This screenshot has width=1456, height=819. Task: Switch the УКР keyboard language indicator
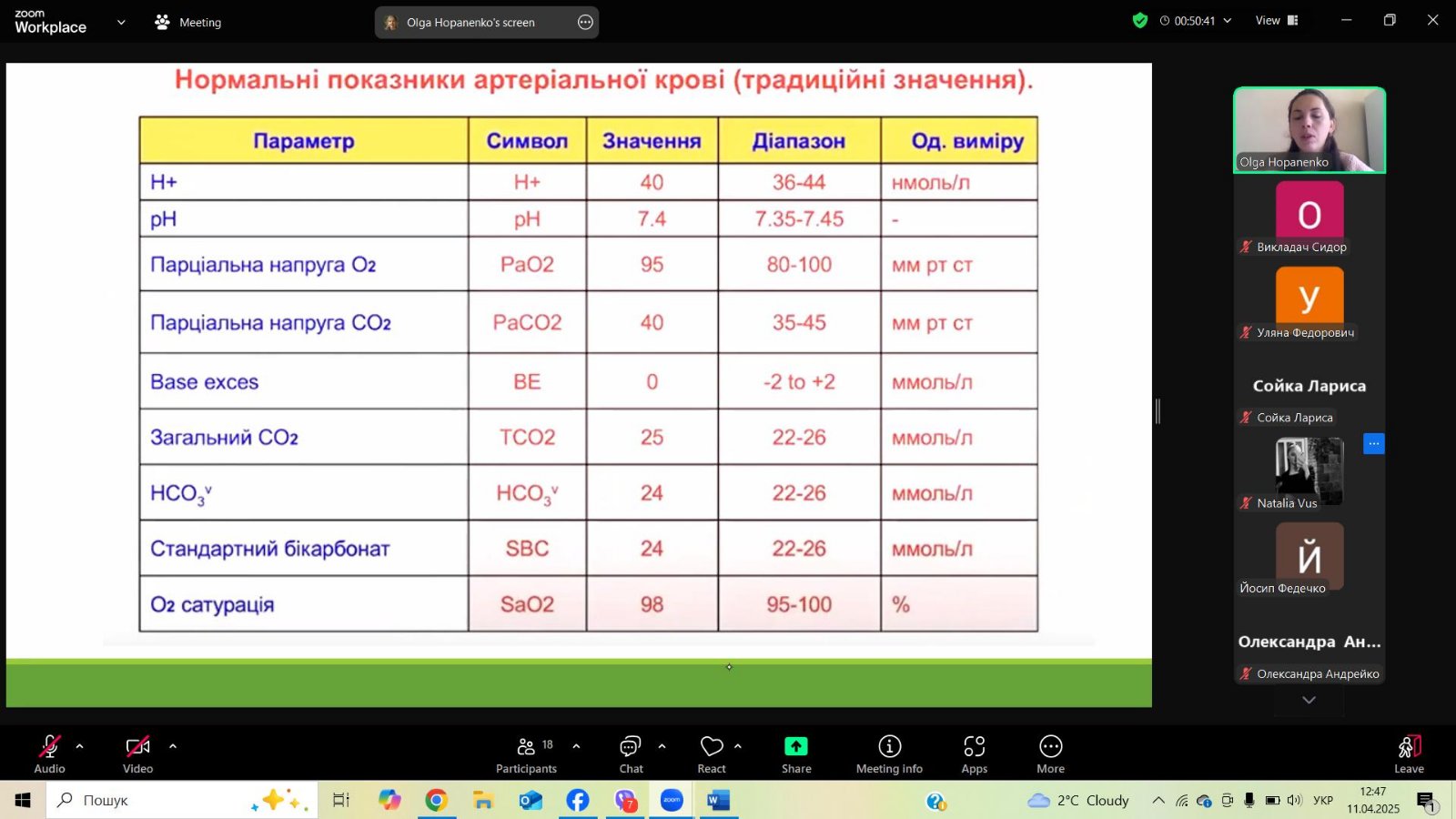point(1323,800)
